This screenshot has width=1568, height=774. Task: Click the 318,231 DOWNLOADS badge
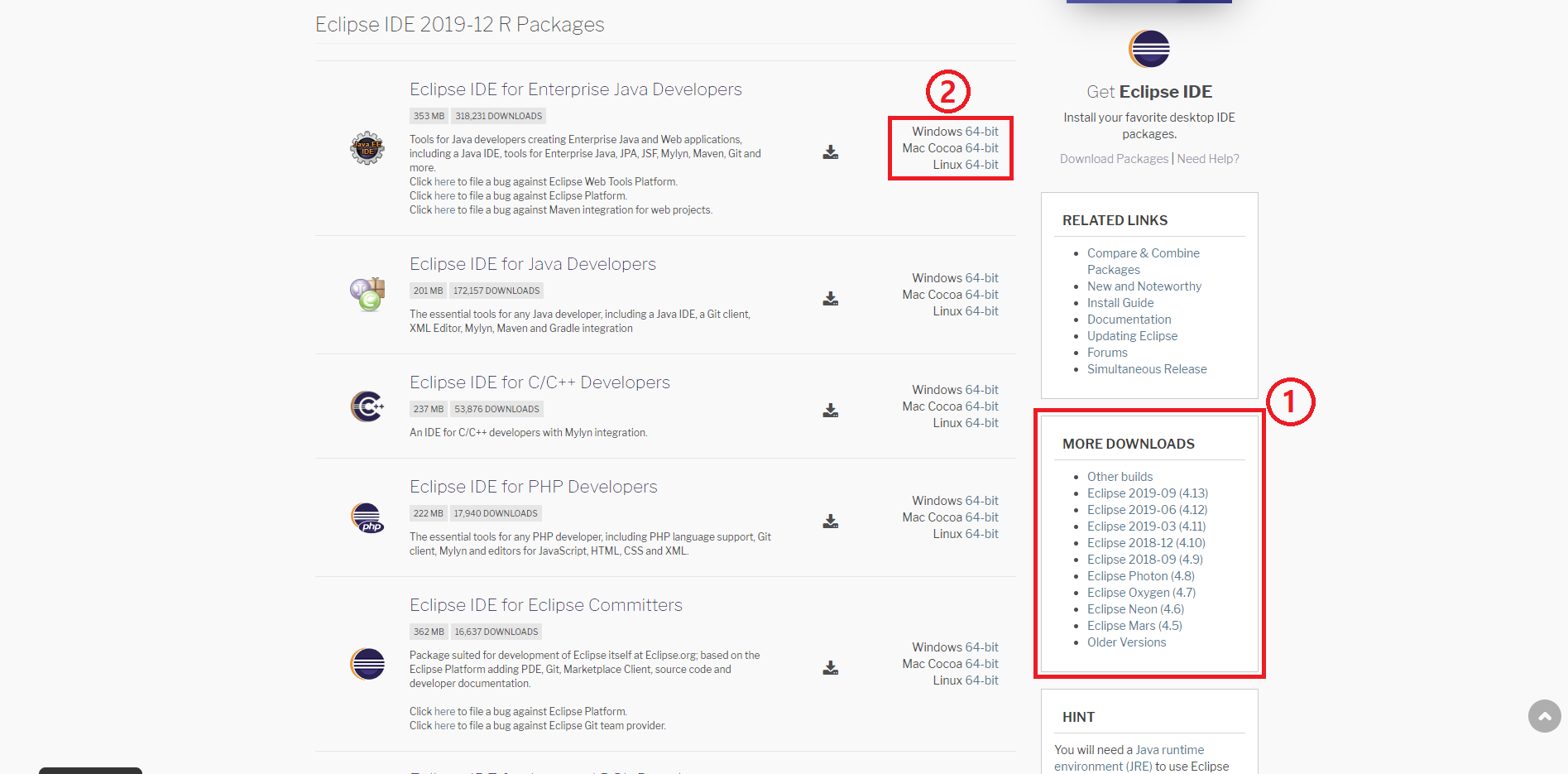[x=498, y=117]
